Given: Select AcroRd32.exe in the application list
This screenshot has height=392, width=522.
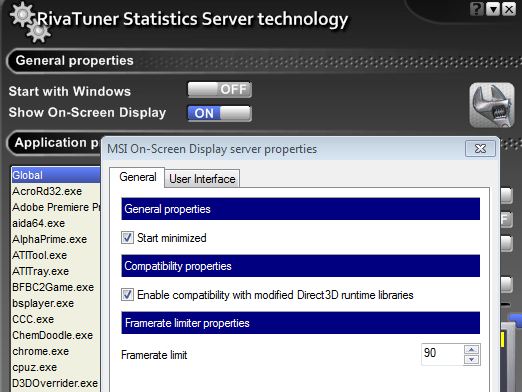Looking at the screenshot, I should [56, 191].
